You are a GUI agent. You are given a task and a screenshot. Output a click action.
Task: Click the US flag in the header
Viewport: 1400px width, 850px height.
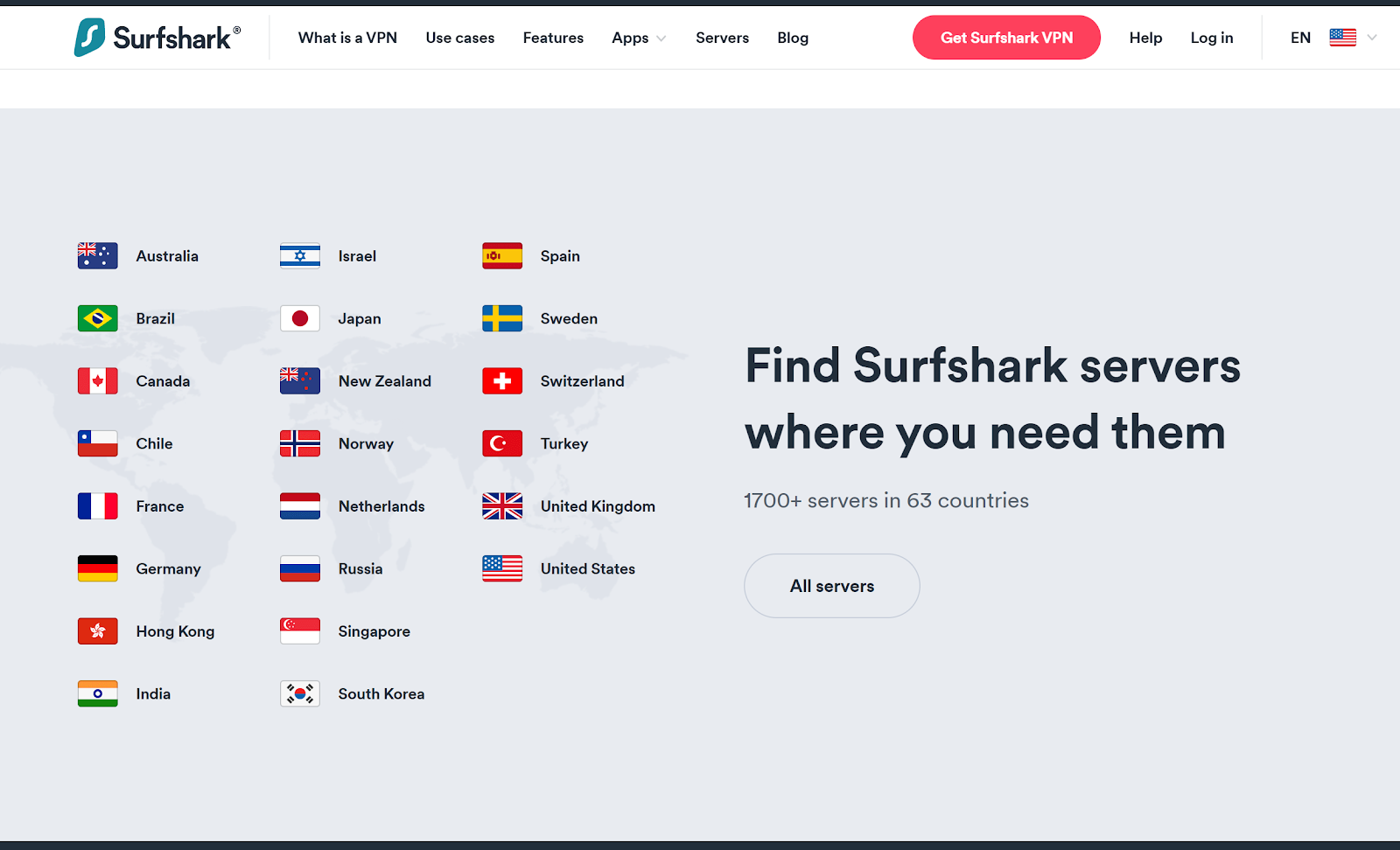click(1343, 38)
